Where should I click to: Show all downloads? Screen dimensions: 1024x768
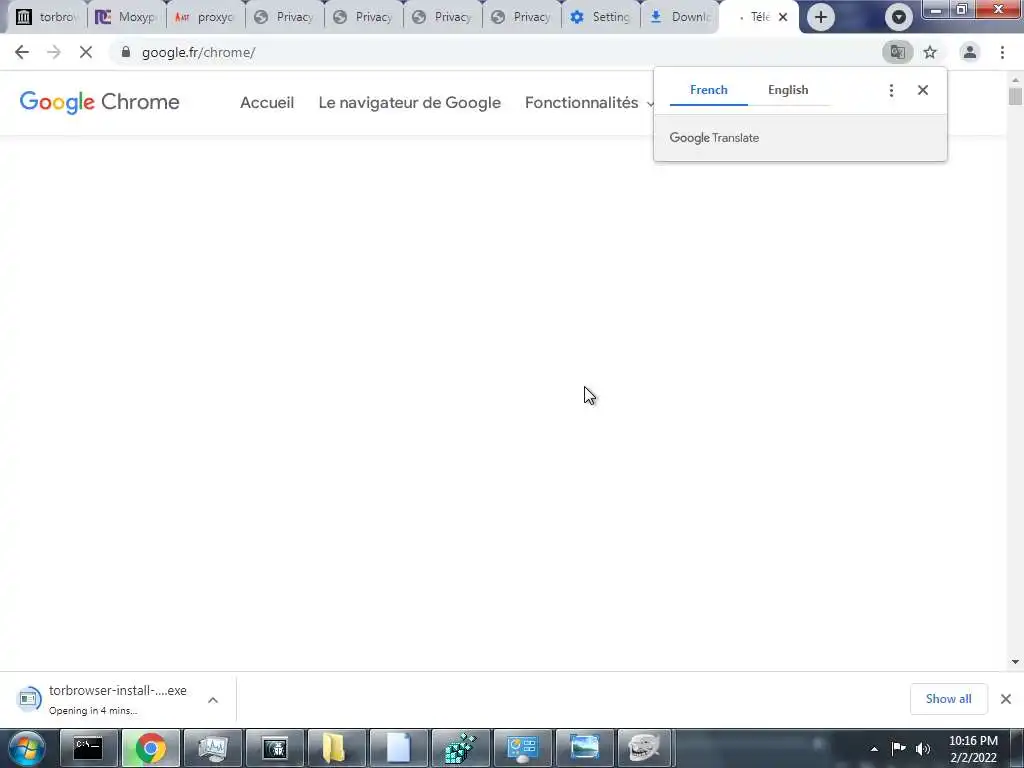point(948,699)
